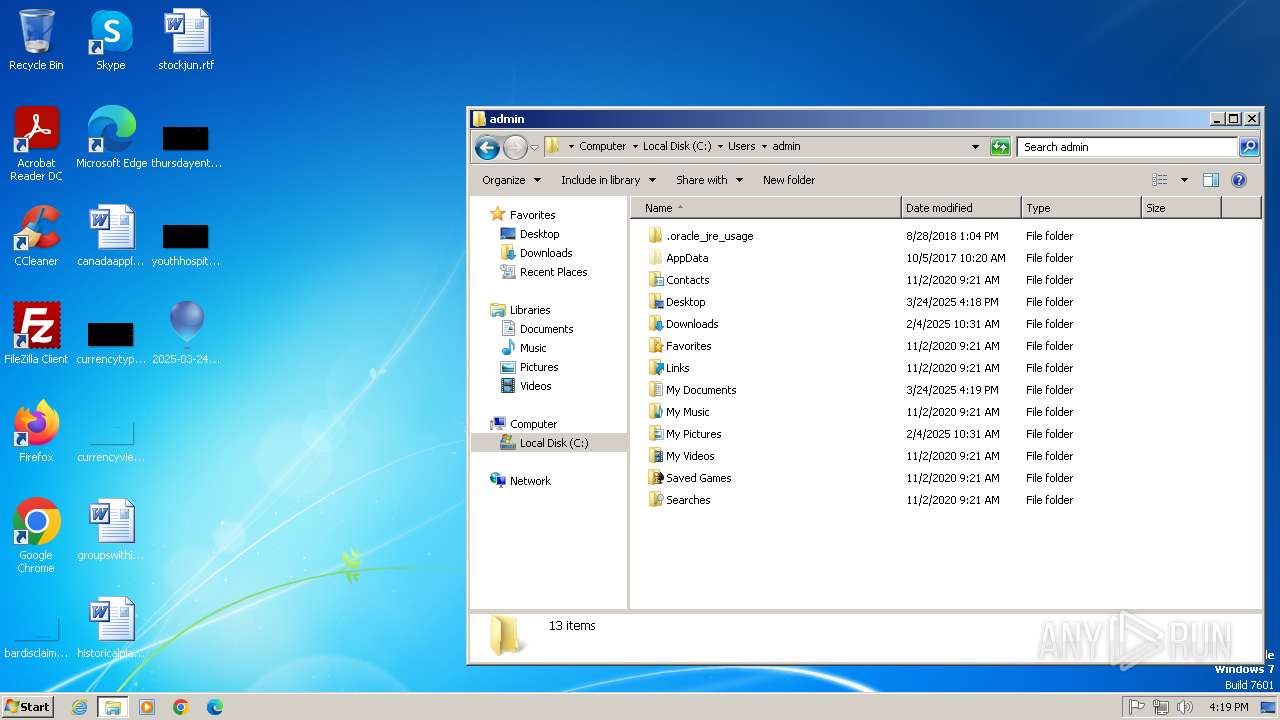The height and width of the screenshot is (720, 1280).
Task: Expand the arrow after Users breadcrumb
Action: point(764,146)
